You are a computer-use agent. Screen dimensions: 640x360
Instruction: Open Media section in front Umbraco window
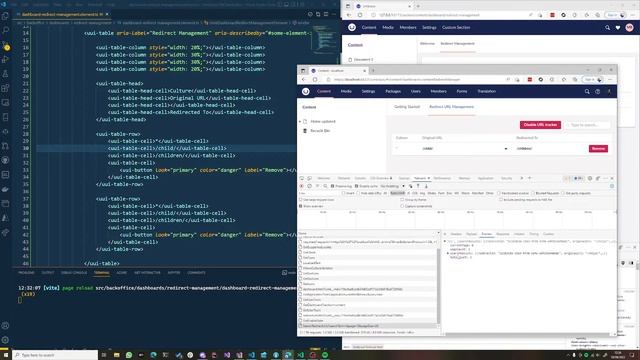pos(346,91)
